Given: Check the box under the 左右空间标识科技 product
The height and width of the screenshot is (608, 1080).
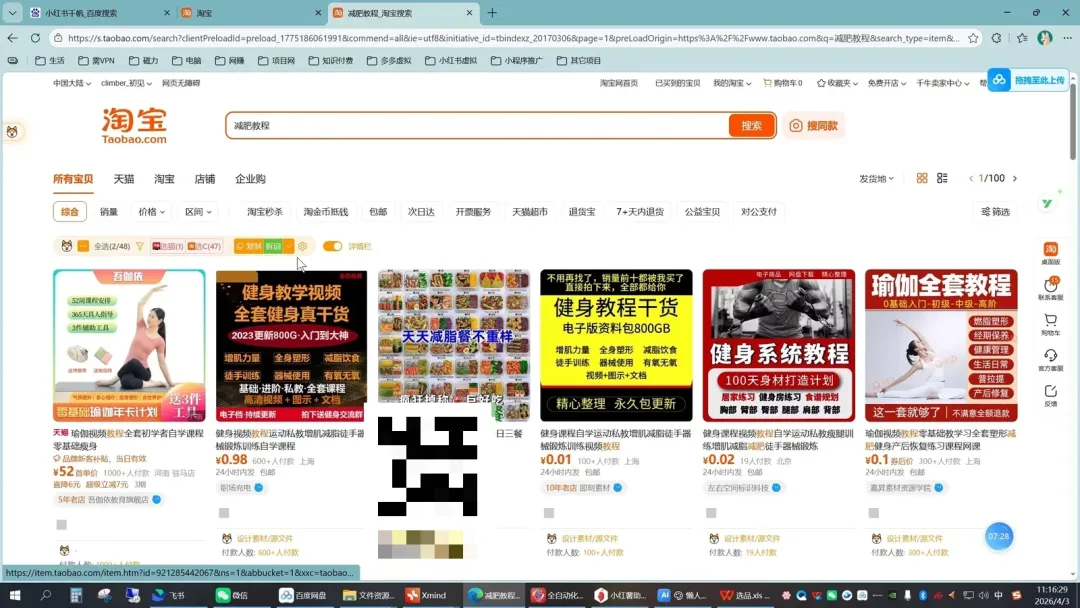Looking at the screenshot, I should [712, 513].
